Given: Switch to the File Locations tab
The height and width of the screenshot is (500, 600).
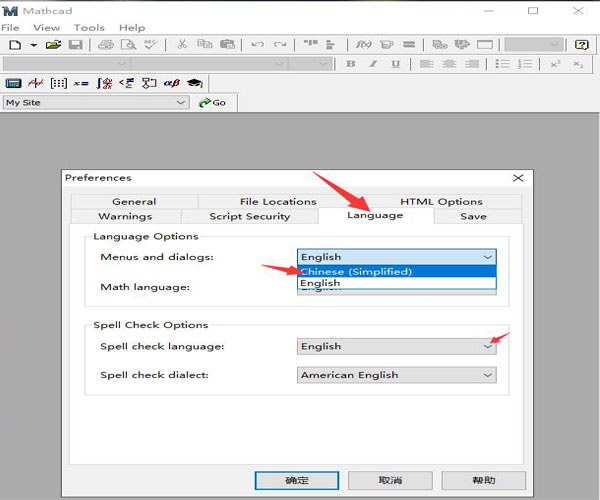Looking at the screenshot, I should [x=277, y=202].
